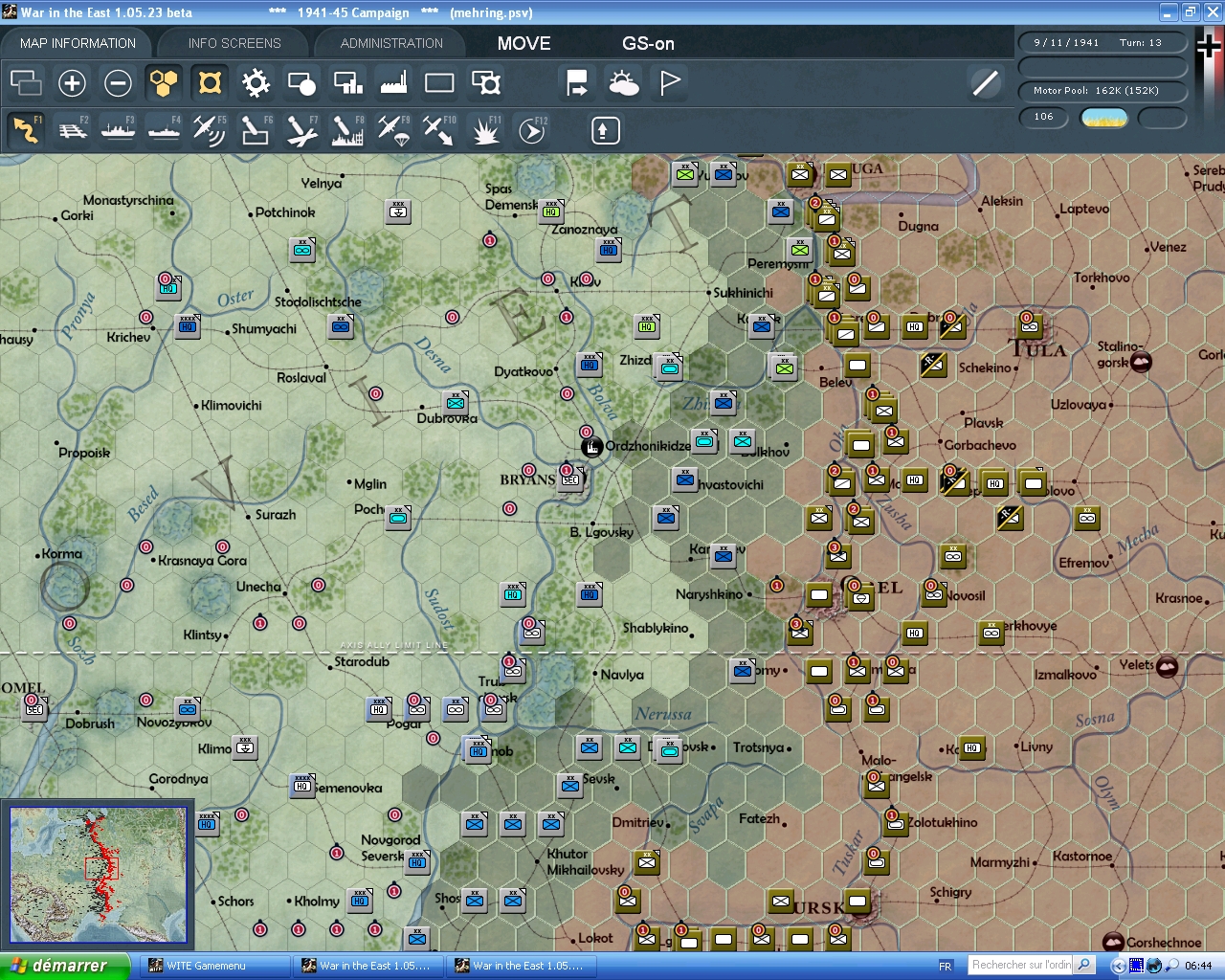Click the Unecha town label
This screenshot has height=980, width=1225.
tap(258, 587)
